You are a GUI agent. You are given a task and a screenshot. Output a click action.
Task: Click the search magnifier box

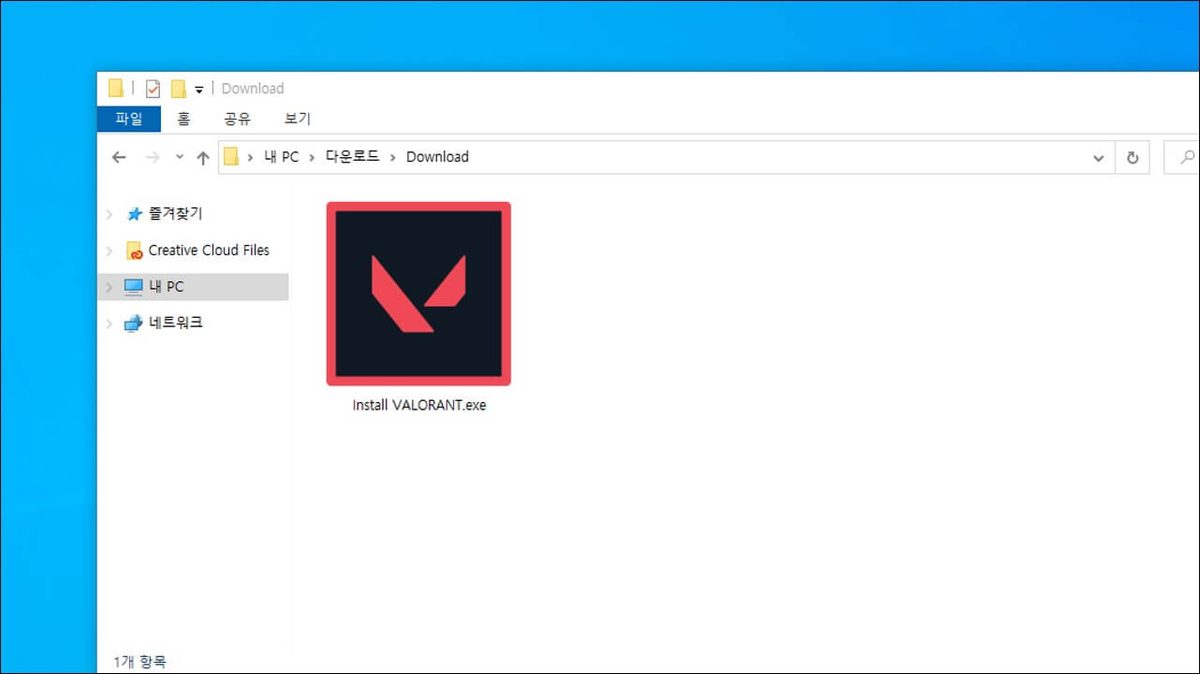[1182, 158]
